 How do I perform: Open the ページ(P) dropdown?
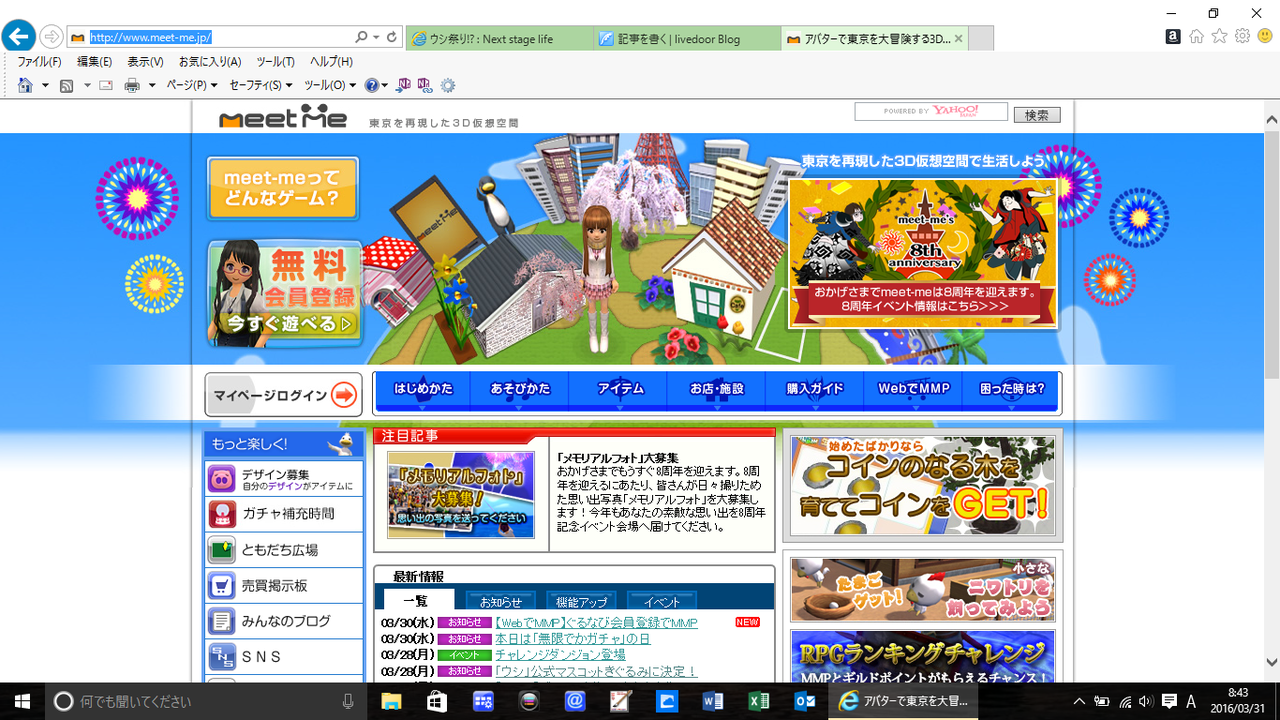192,86
